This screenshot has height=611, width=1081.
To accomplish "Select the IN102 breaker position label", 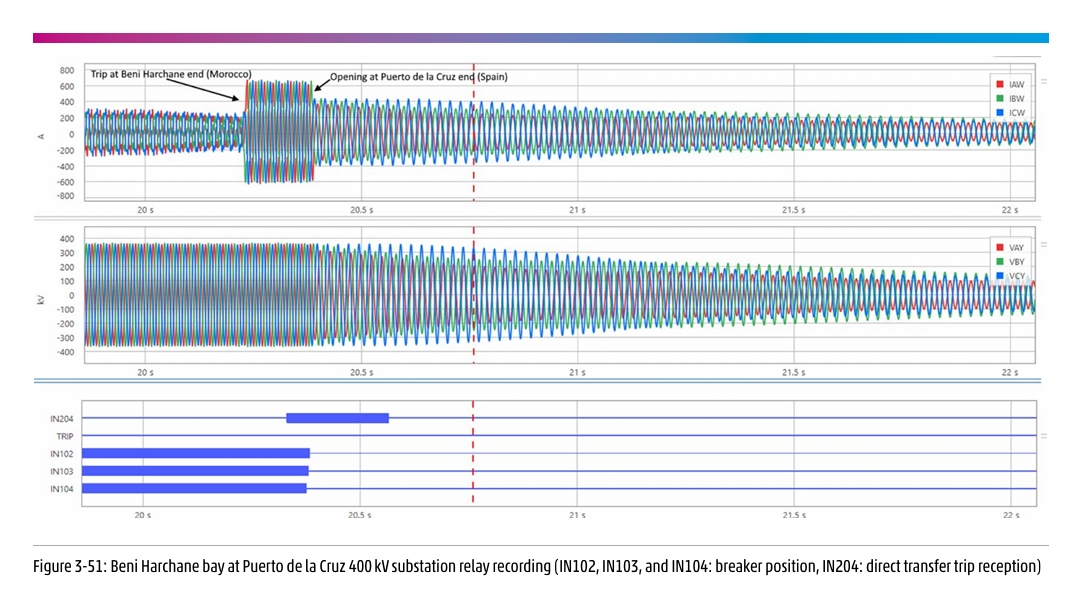I will (x=62, y=454).
